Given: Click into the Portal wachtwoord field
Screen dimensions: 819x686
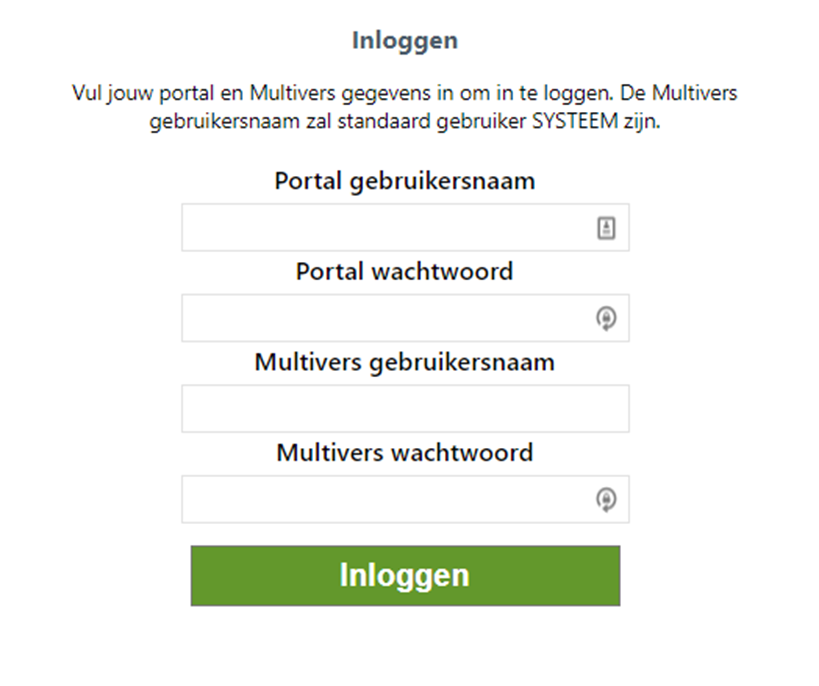Looking at the screenshot, I should point(385,318).
